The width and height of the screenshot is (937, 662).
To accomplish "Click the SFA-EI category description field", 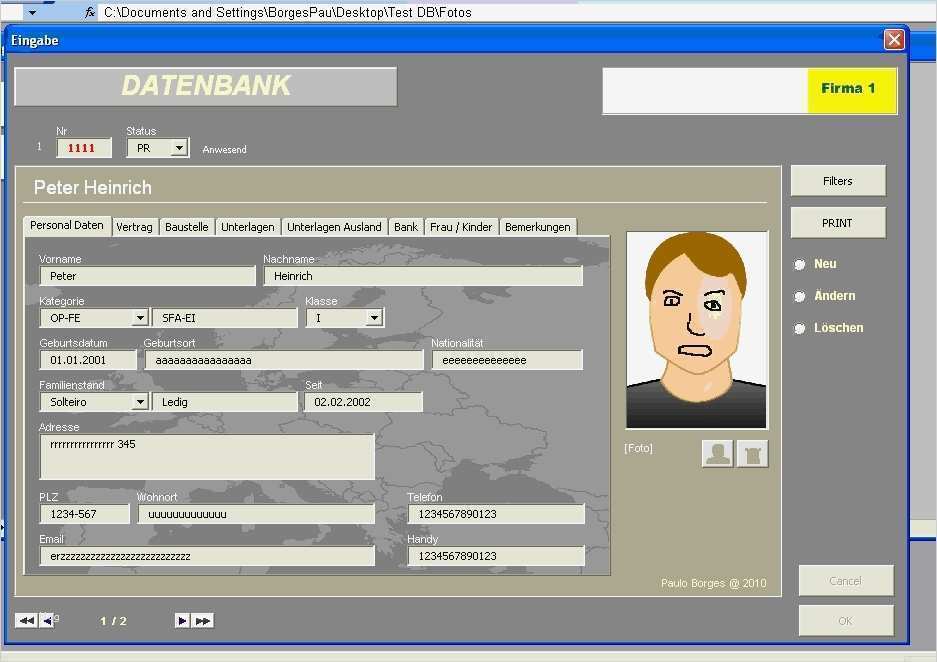I will pos(225,318).
